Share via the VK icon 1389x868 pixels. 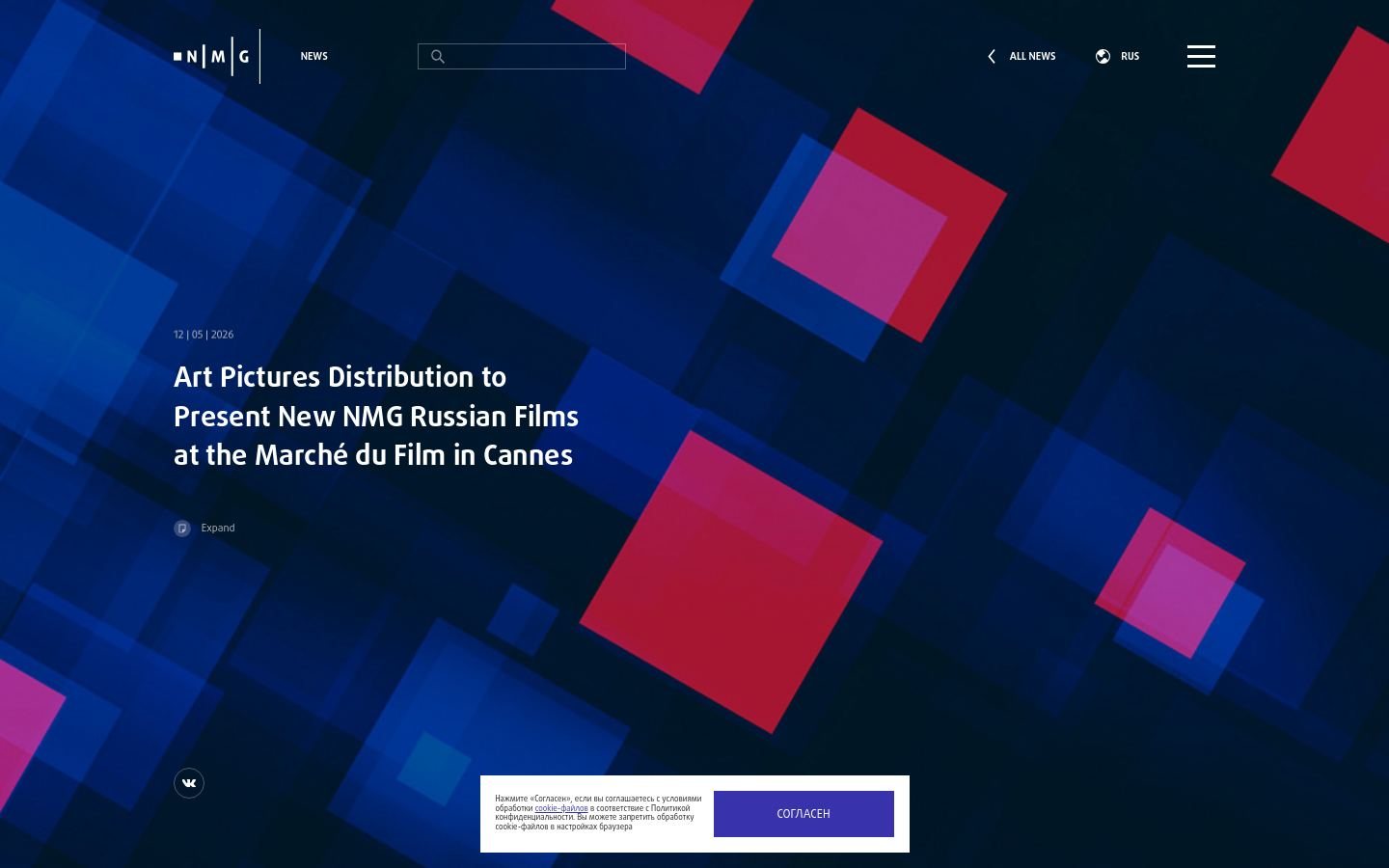tap(189, 783)
